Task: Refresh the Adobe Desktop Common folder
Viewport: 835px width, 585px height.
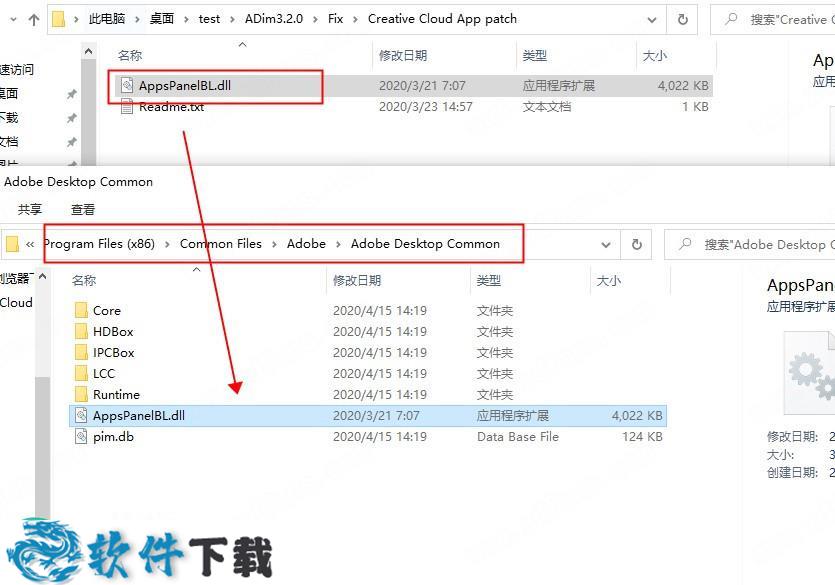Action: (636, 244)
